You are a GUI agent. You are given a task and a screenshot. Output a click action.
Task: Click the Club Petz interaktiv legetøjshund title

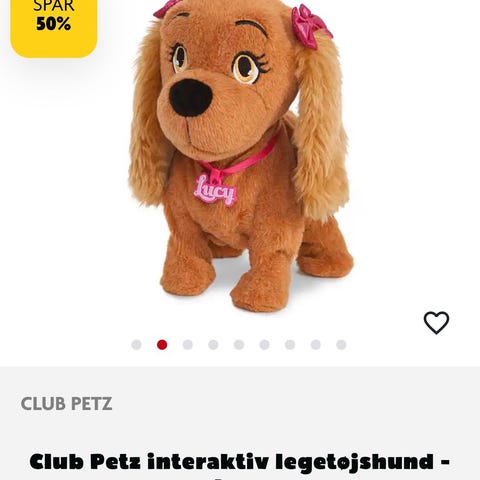click(239, 463)
